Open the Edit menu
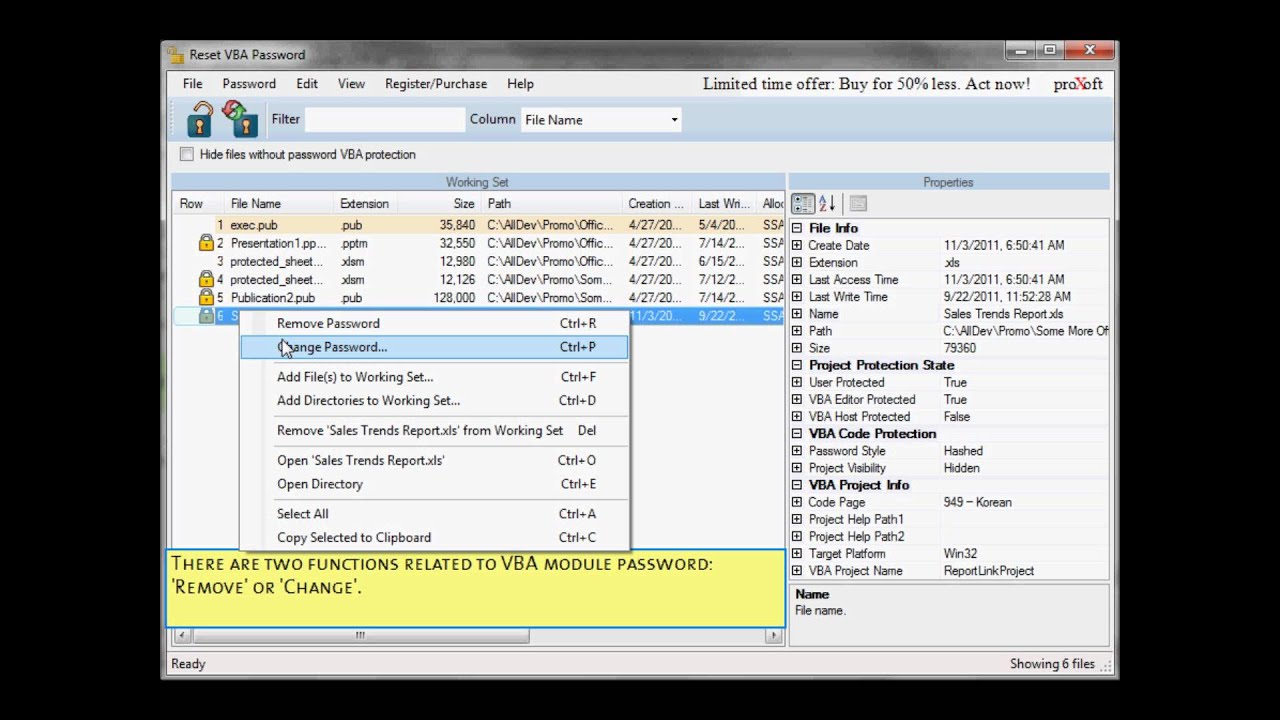Image resolution: width=1280 pixels, height=720 pixels. 307,84
